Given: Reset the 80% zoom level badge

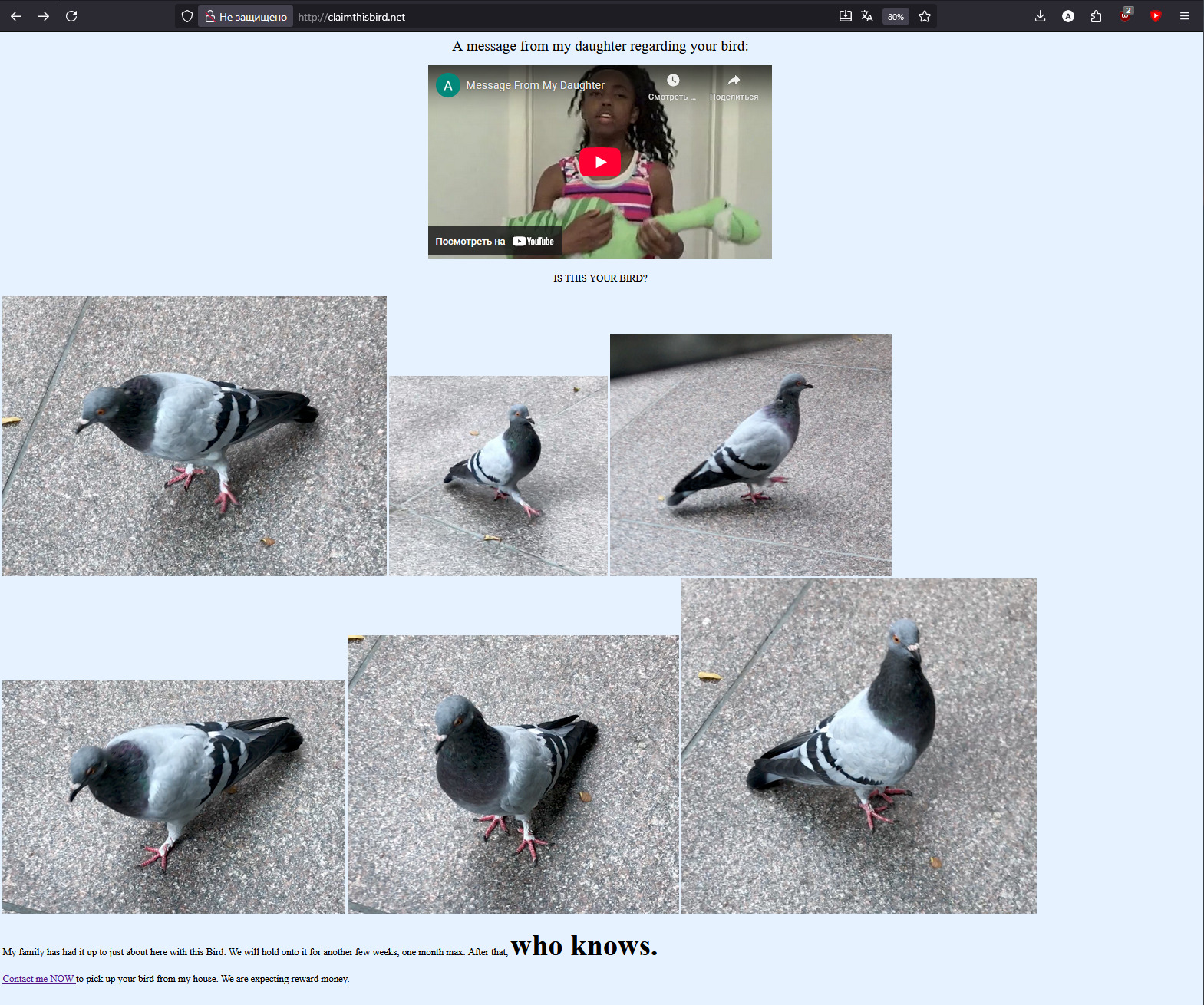Looking at the screenshot, I should (x=896, y=17).
